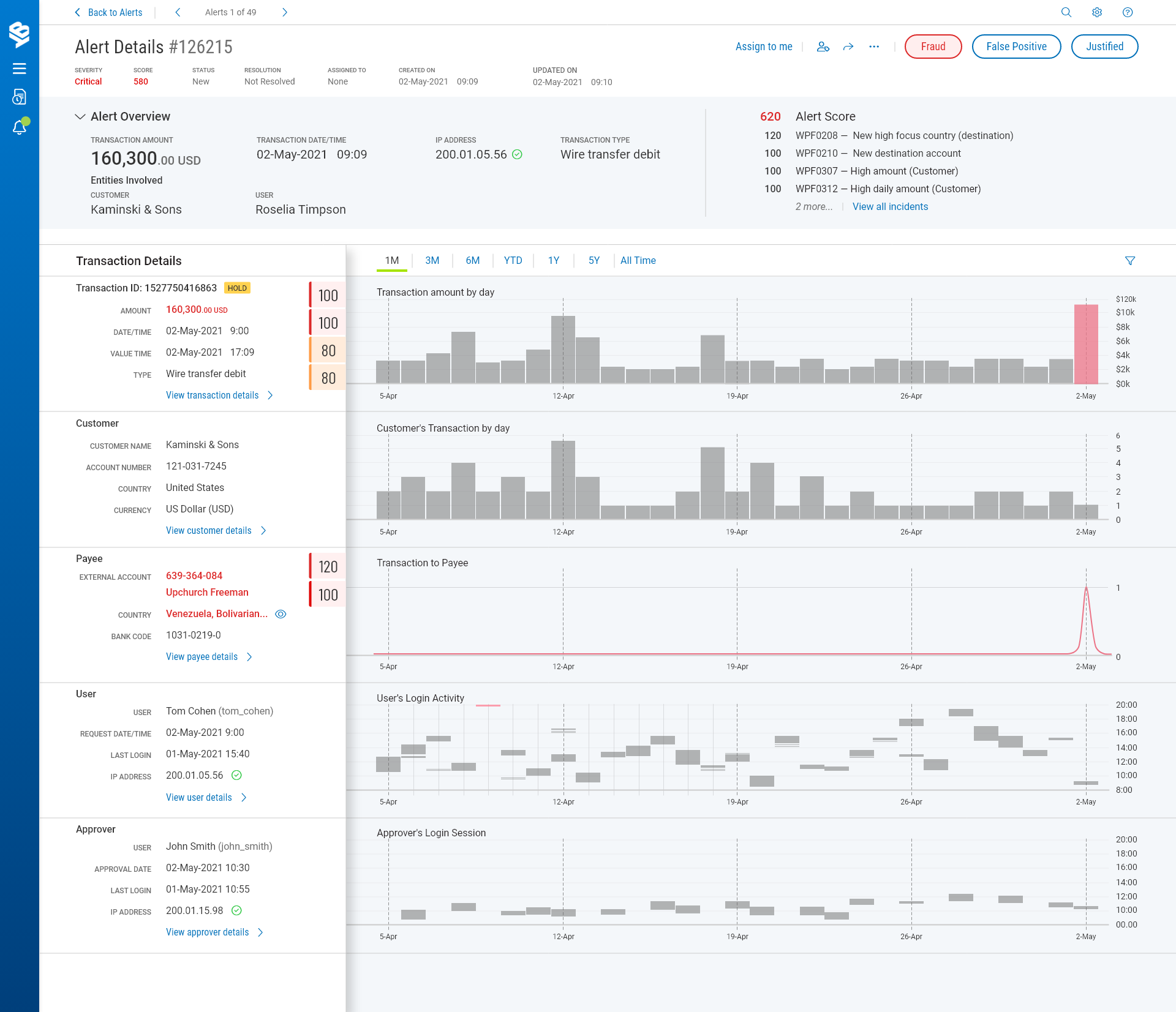Mark the alert as Fraud

932,47
